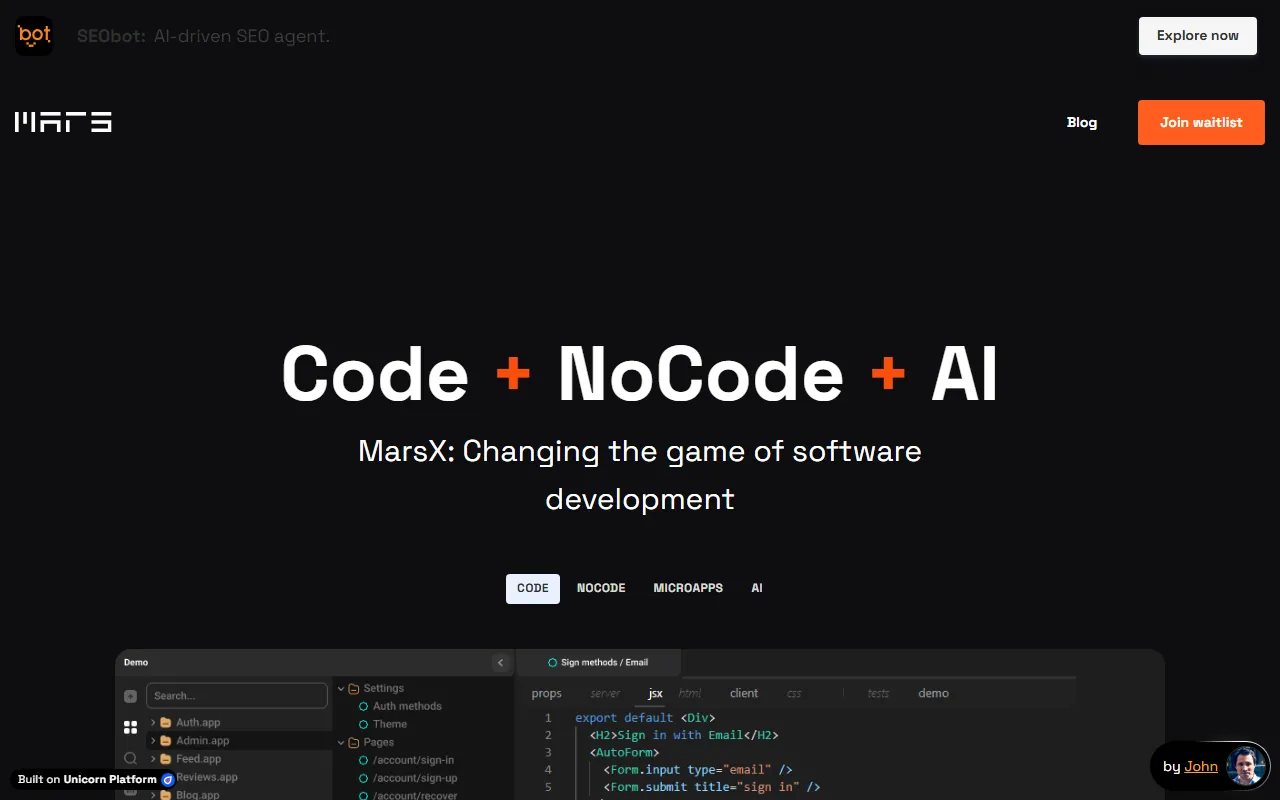Image resolution: width=1280 pixels, height=800 pixels.
Task: Expand the Admin.app tree node
Action: (x=153, y=741)
